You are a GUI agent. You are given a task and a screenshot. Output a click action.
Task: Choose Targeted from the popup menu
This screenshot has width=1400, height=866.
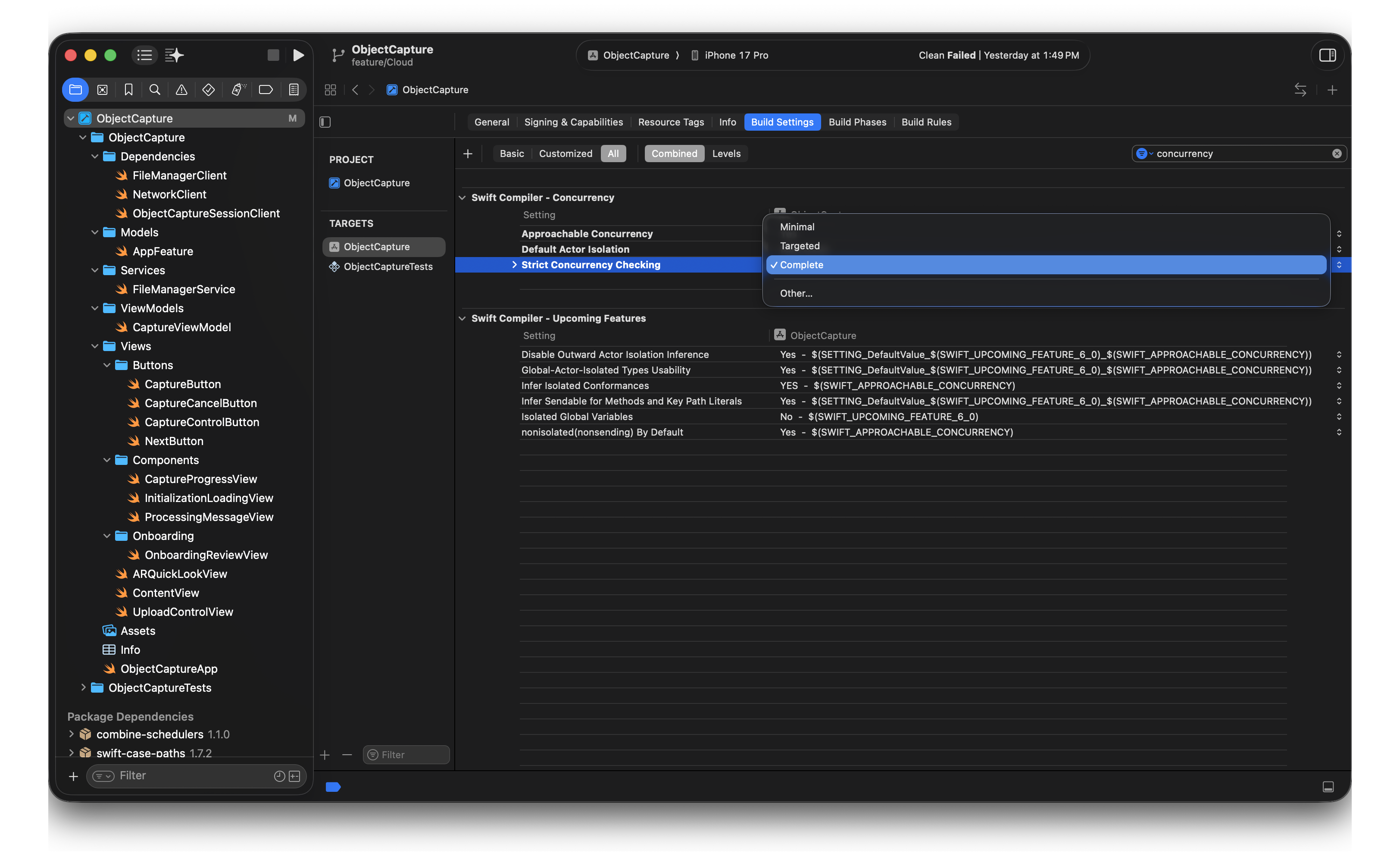pos(800,246)
